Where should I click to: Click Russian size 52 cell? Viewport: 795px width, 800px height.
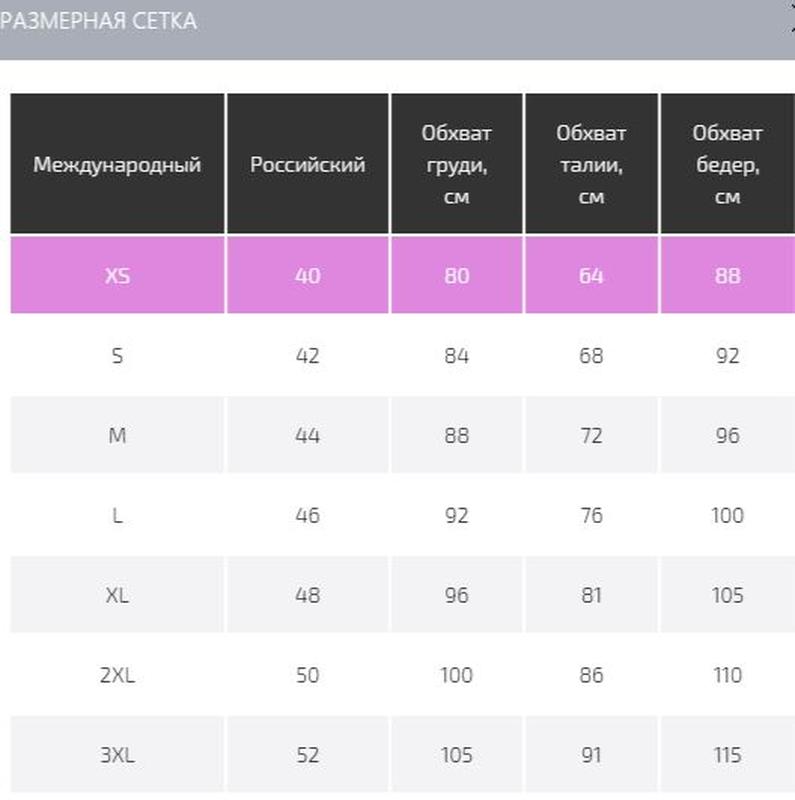[308, 755]
